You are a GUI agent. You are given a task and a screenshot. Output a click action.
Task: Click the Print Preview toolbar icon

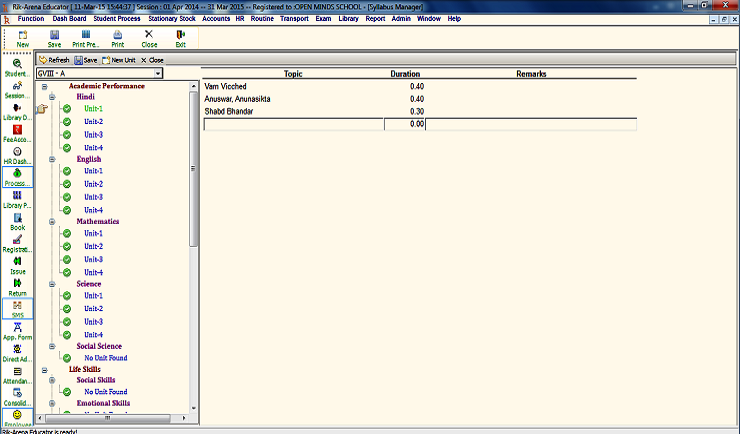(x=85, y=37)
